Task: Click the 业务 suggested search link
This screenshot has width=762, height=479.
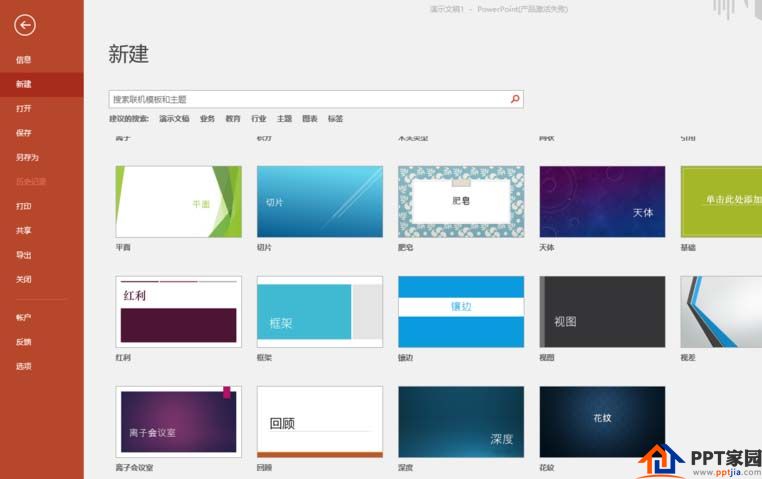Action: pos(208,119)
